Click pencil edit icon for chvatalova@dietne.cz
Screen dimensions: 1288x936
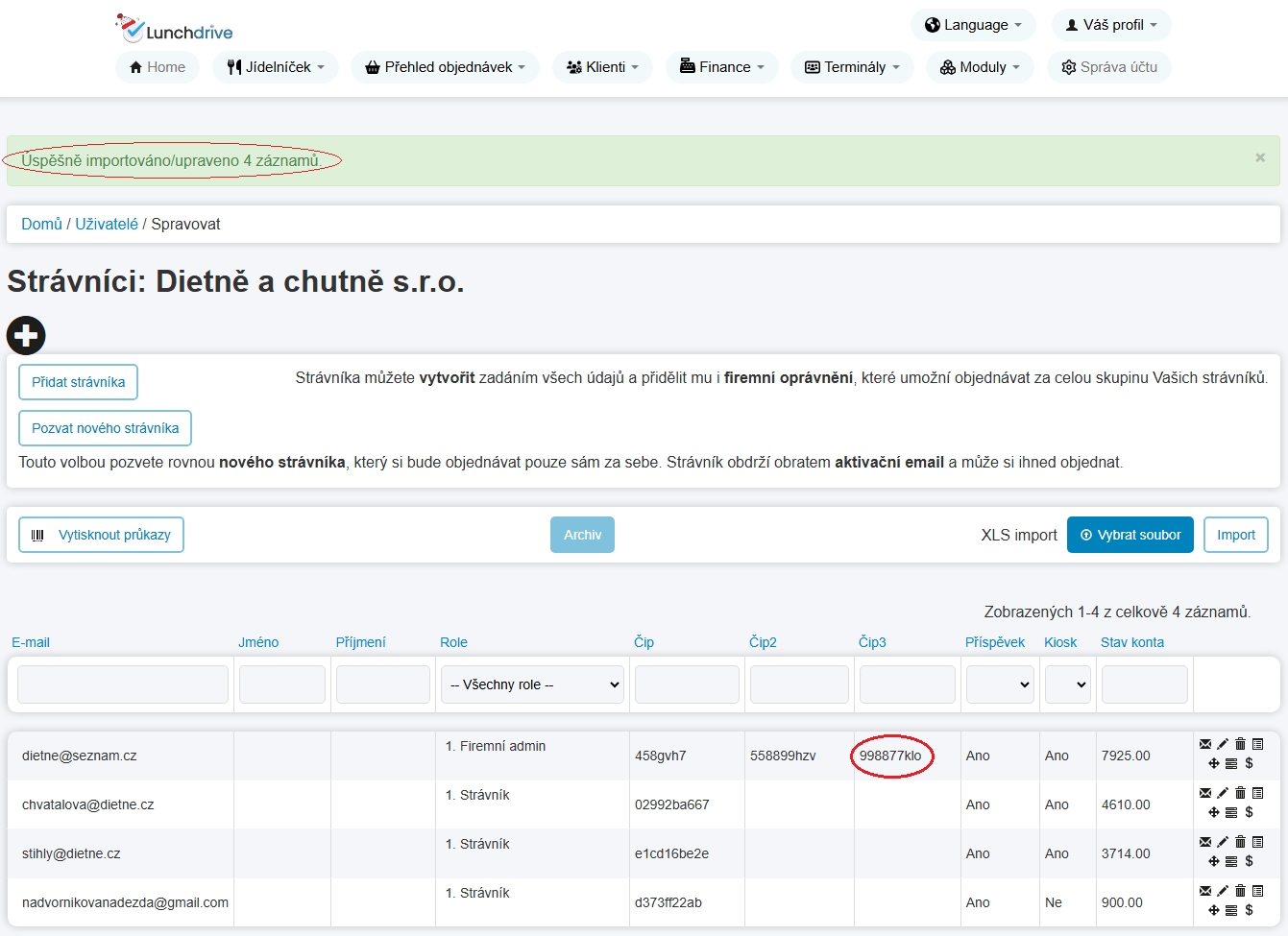click(1223, 793)
